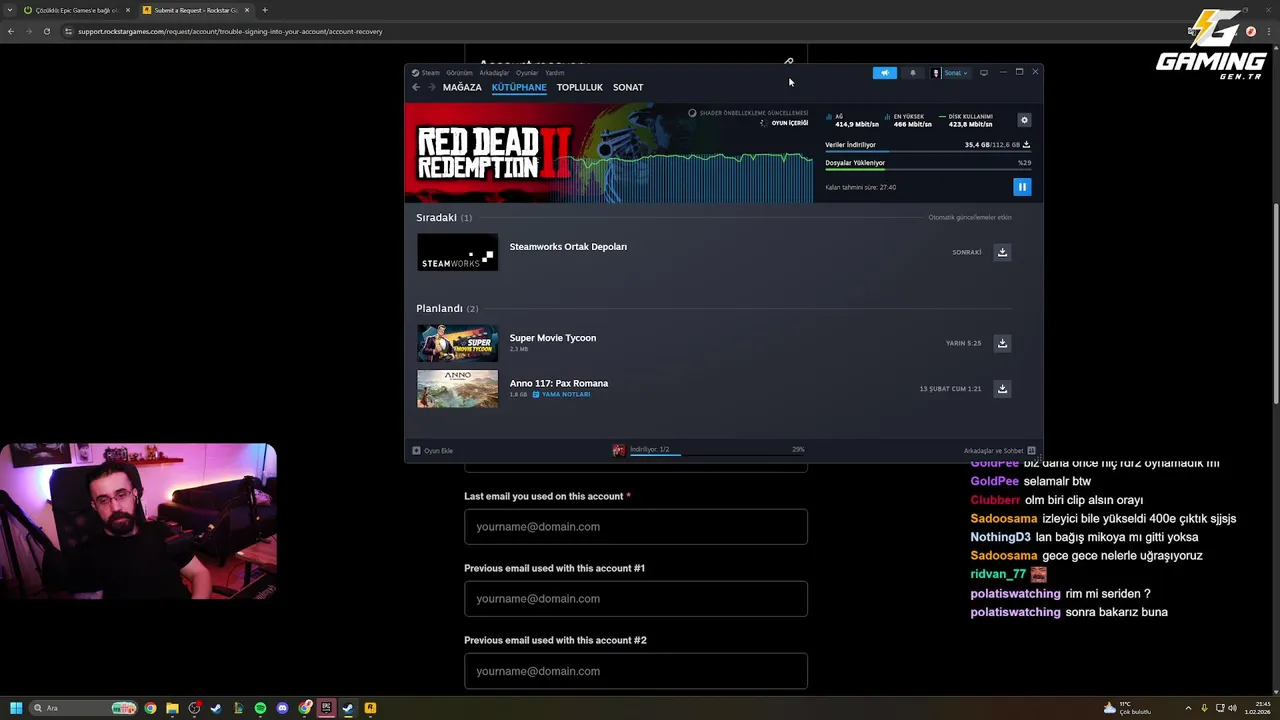Viewport: 1280px width, 720px height.
Task: Open Epic Games Launcher from taskbar
Action: (x=326, y=708)
